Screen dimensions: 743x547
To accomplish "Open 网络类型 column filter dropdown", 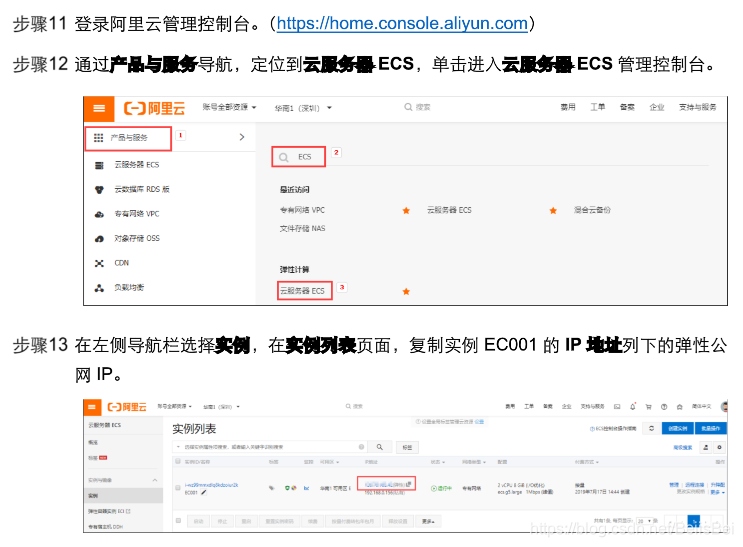I will coord(474,462).
